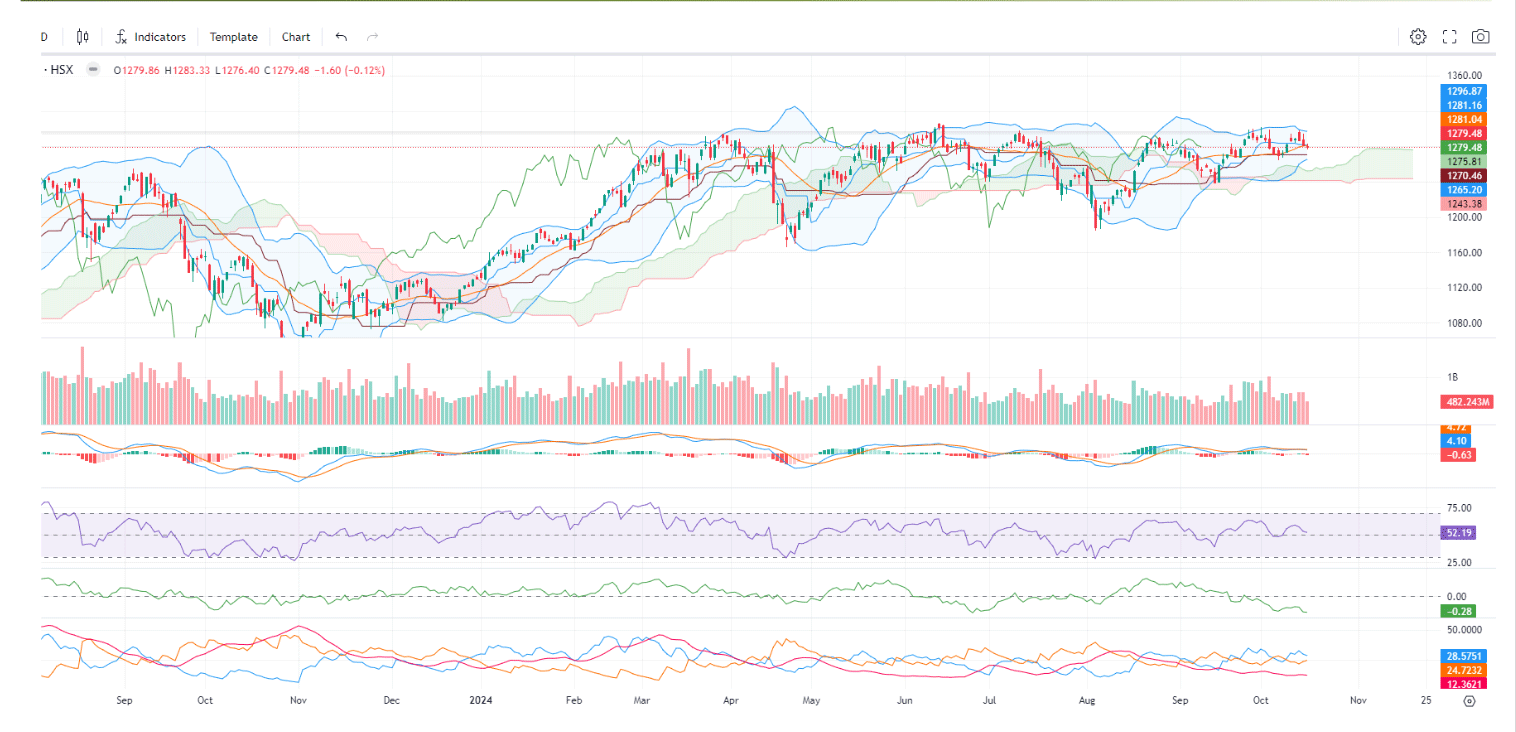
Task: Click the undo arrow
Action: click(x=341, y=37)
